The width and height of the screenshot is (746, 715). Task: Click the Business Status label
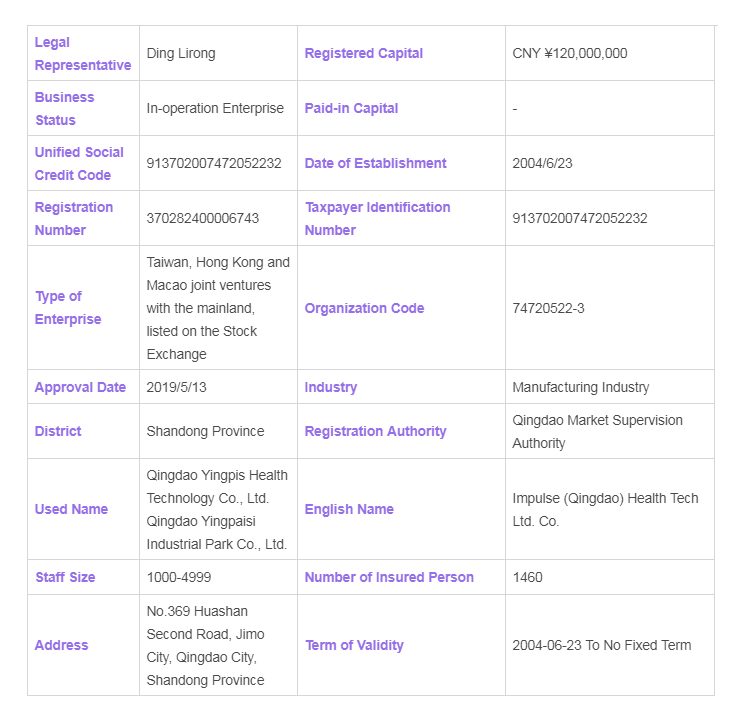[64, 108]
